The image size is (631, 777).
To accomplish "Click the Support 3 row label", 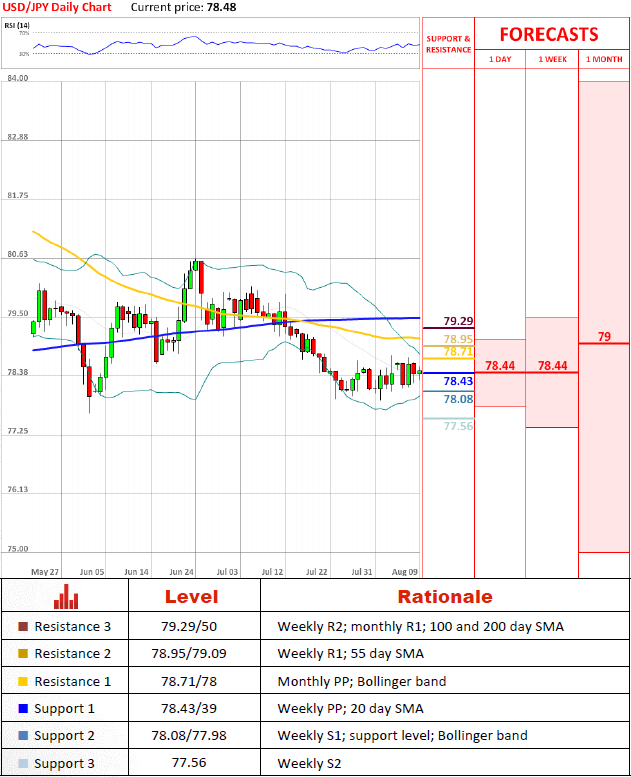I will pyautogui.click(x=64, y=763).
